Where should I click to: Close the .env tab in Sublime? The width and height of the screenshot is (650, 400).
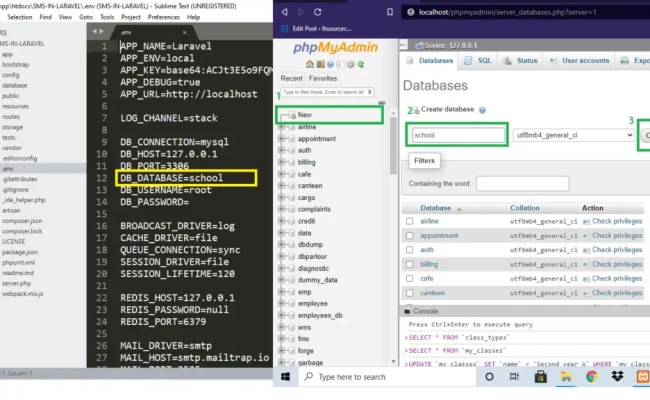pyautogui.click(x=184, y=32)
